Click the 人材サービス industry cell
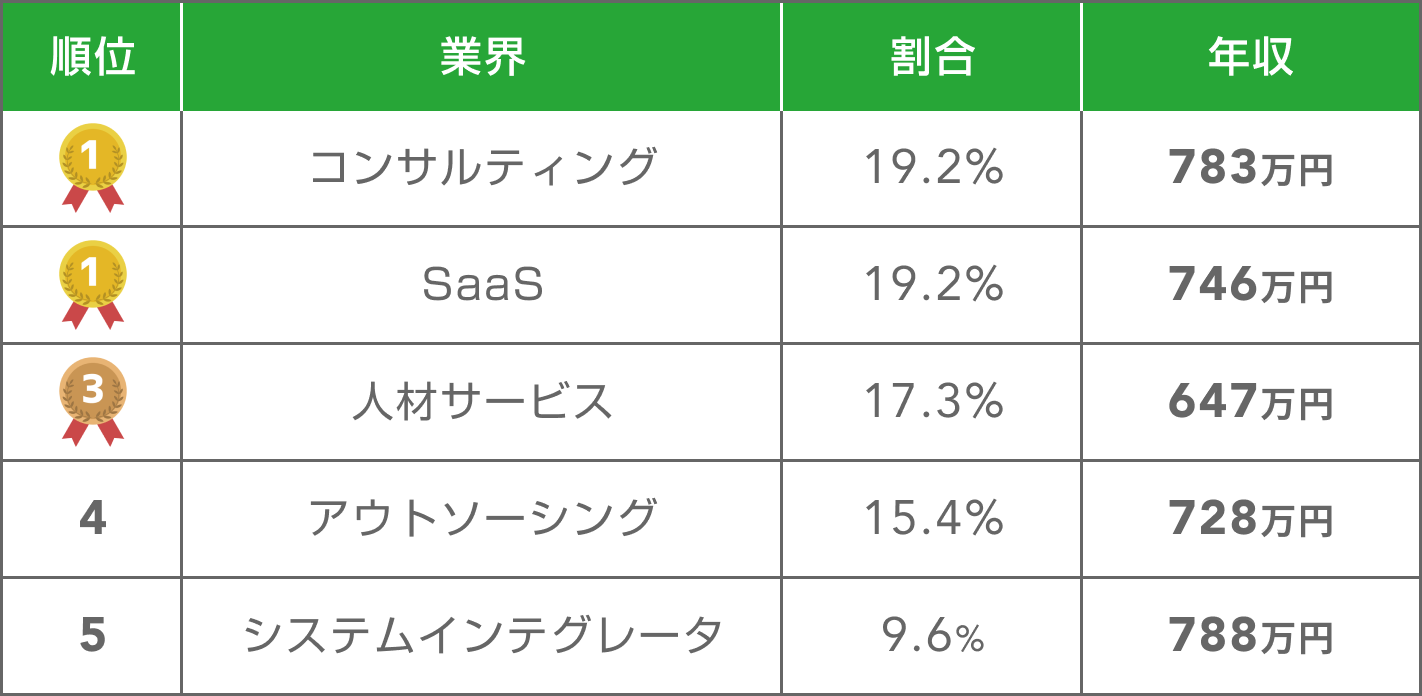Viewport: 1422px width, 696px height. (x=481, y=401)
